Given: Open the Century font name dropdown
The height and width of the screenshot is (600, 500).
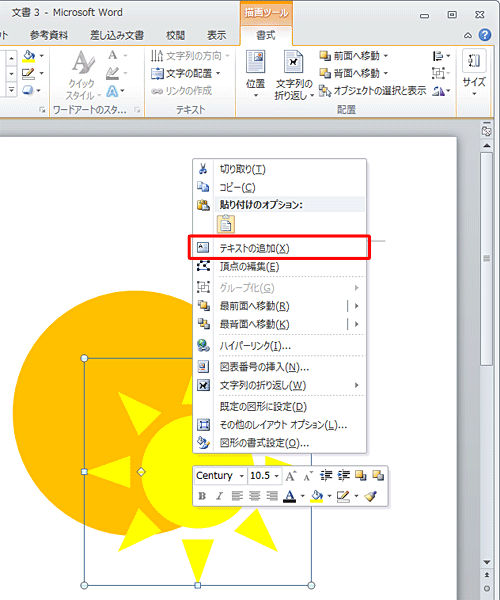Looking at the screenshot, I should coord(241,476).
